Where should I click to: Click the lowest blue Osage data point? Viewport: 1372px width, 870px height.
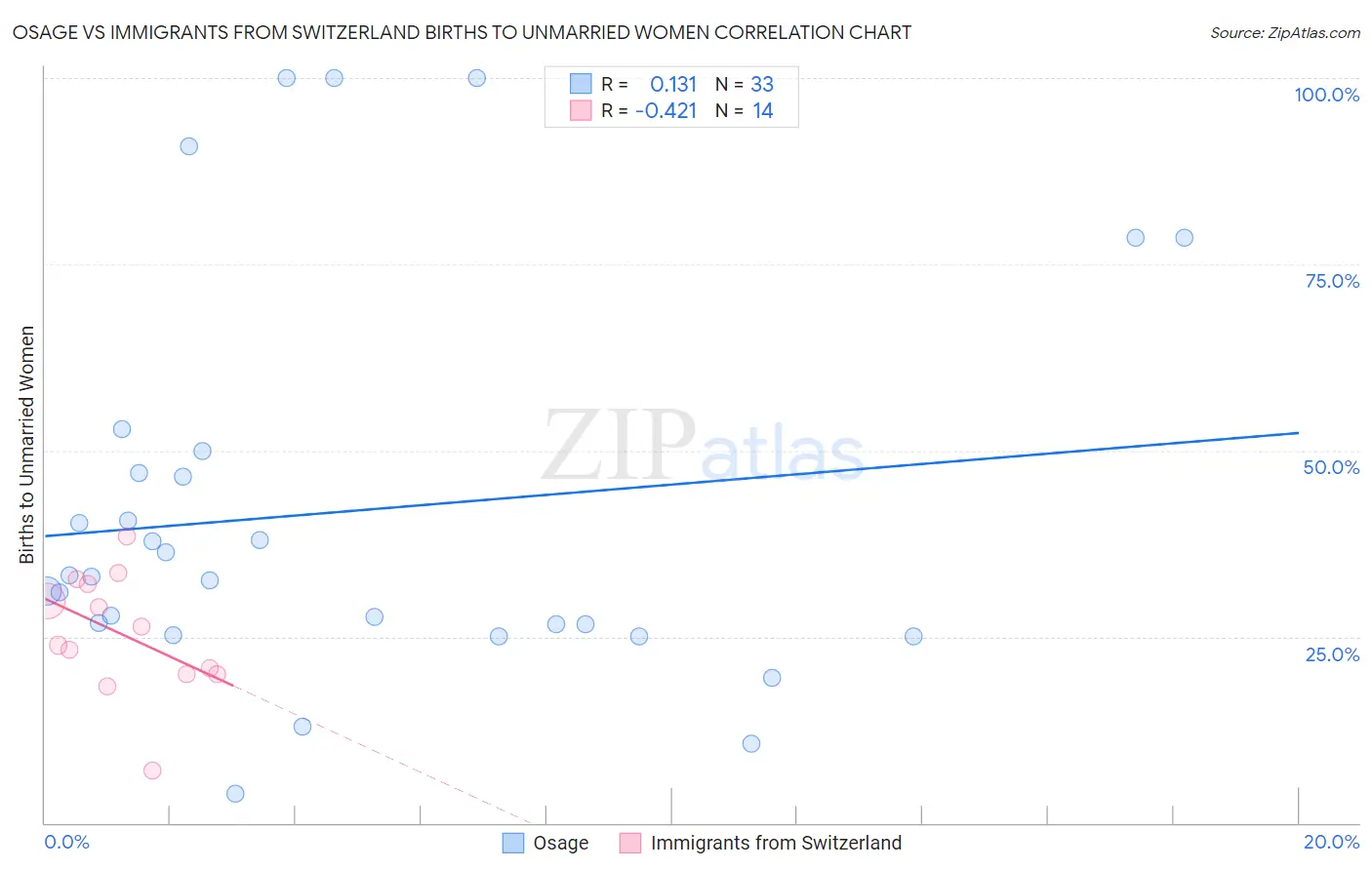click(235, 794)
